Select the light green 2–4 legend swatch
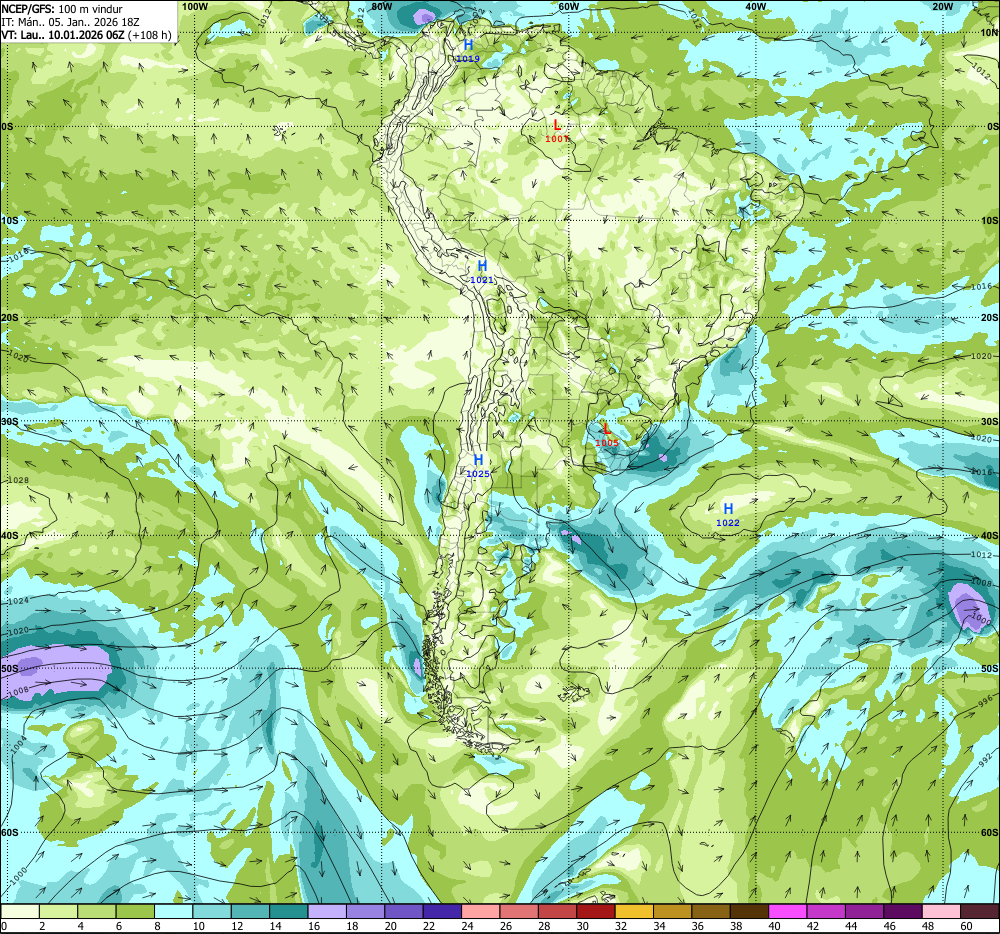This screenshot has width=1000, height=934. pyautogui.click(x=59, y=912)
